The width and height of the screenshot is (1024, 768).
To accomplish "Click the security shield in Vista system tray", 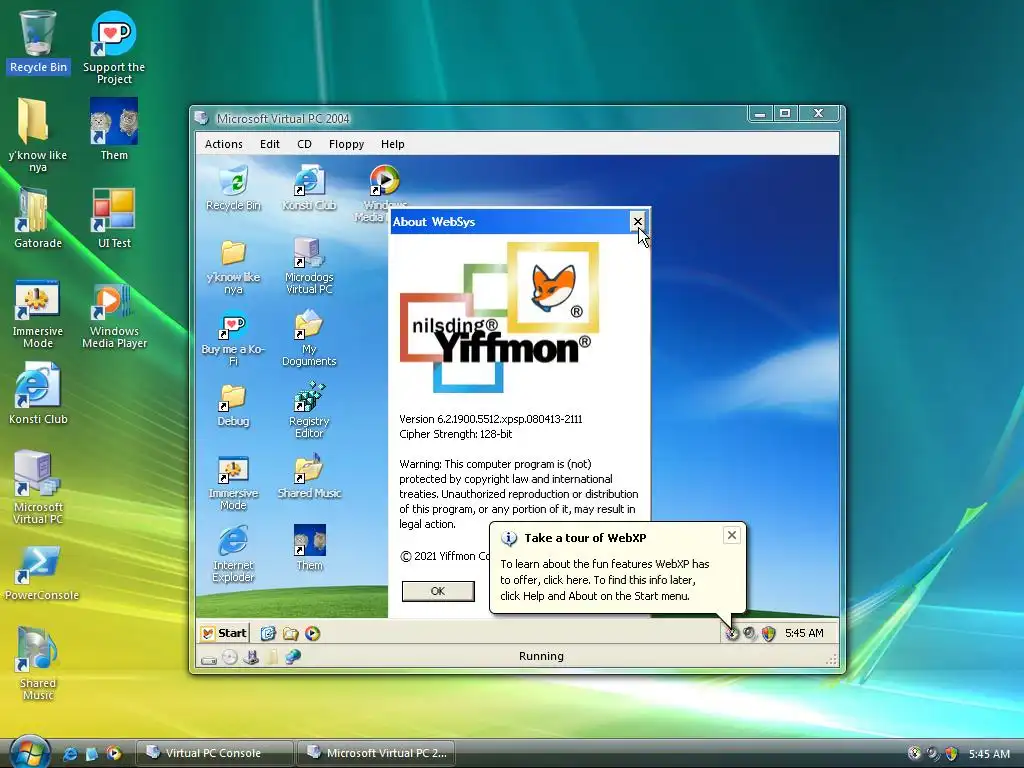I will pyautogui.click(x=951, y=754).
